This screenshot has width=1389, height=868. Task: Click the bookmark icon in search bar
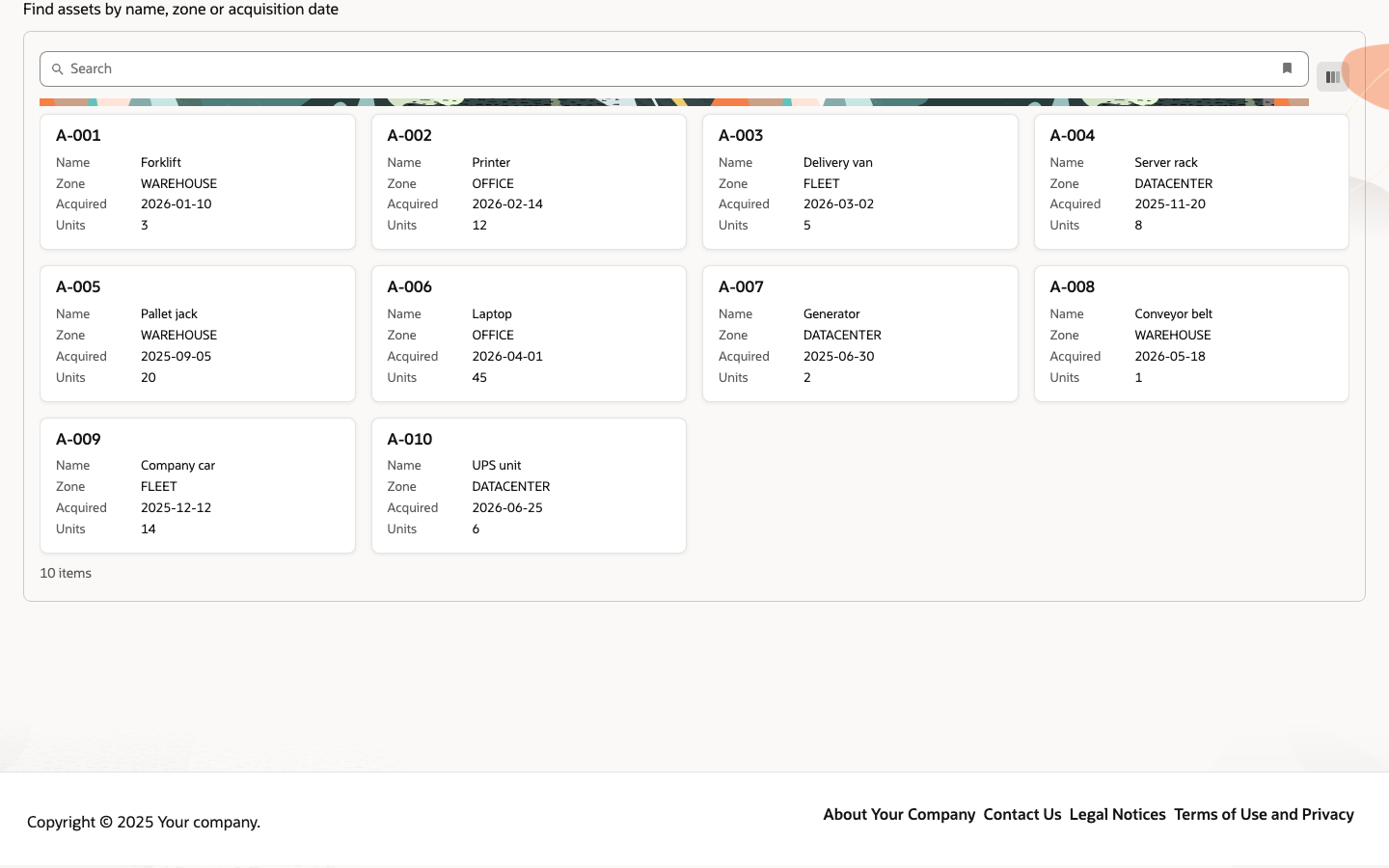[x=1287, y=68]
